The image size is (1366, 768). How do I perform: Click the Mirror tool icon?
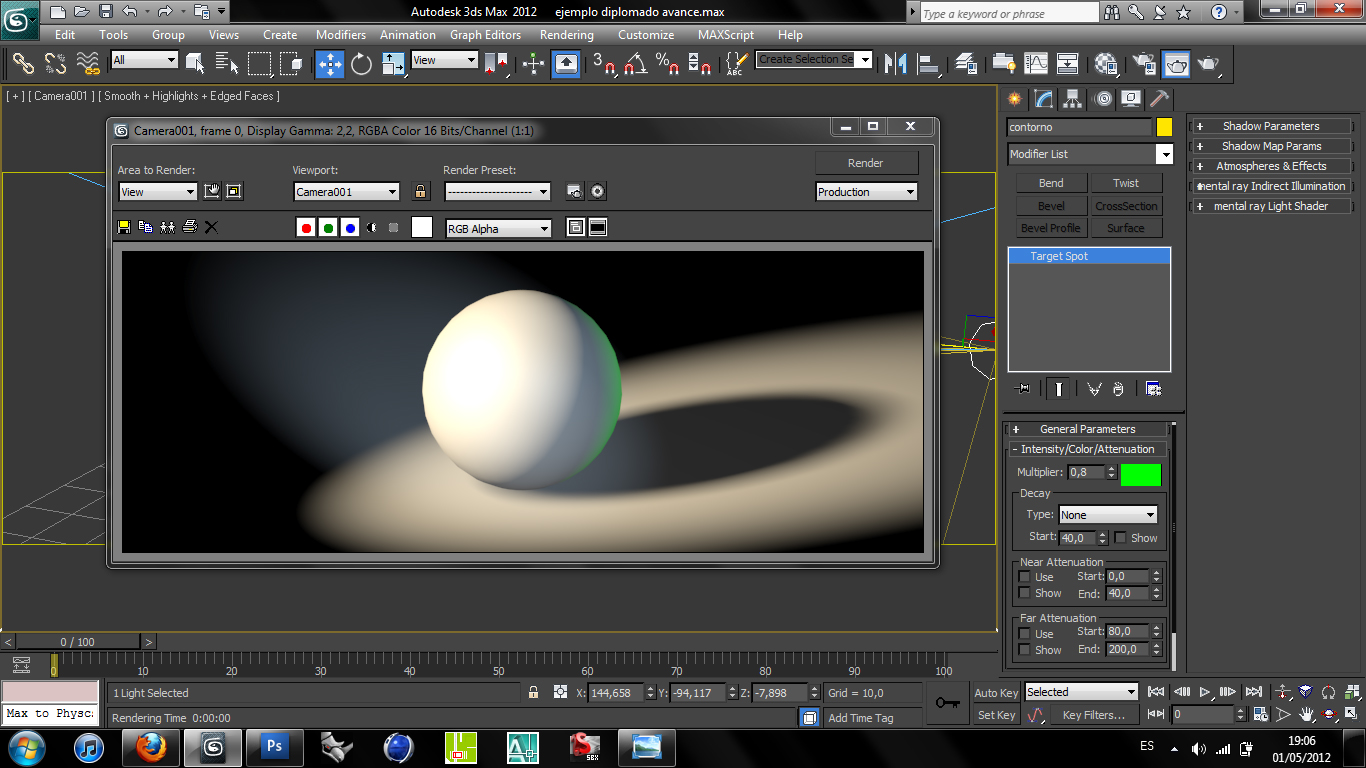coord(897,64)
